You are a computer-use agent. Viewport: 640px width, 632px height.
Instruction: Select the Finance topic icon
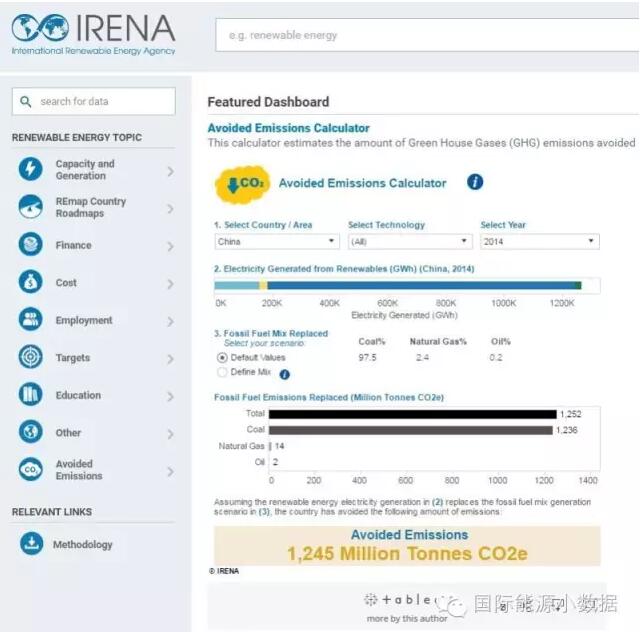pyautogui.click(x=31, y=245)
